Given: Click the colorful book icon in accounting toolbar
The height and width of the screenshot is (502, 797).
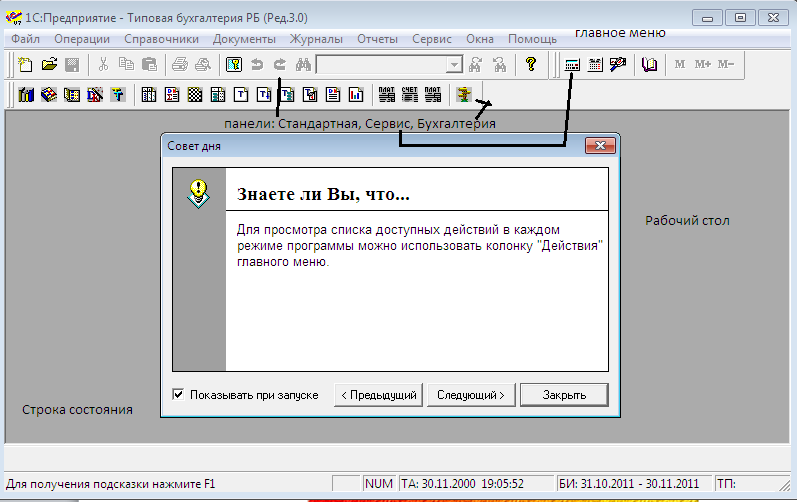Looking at the screenshot, I should [x=49, y=95].
